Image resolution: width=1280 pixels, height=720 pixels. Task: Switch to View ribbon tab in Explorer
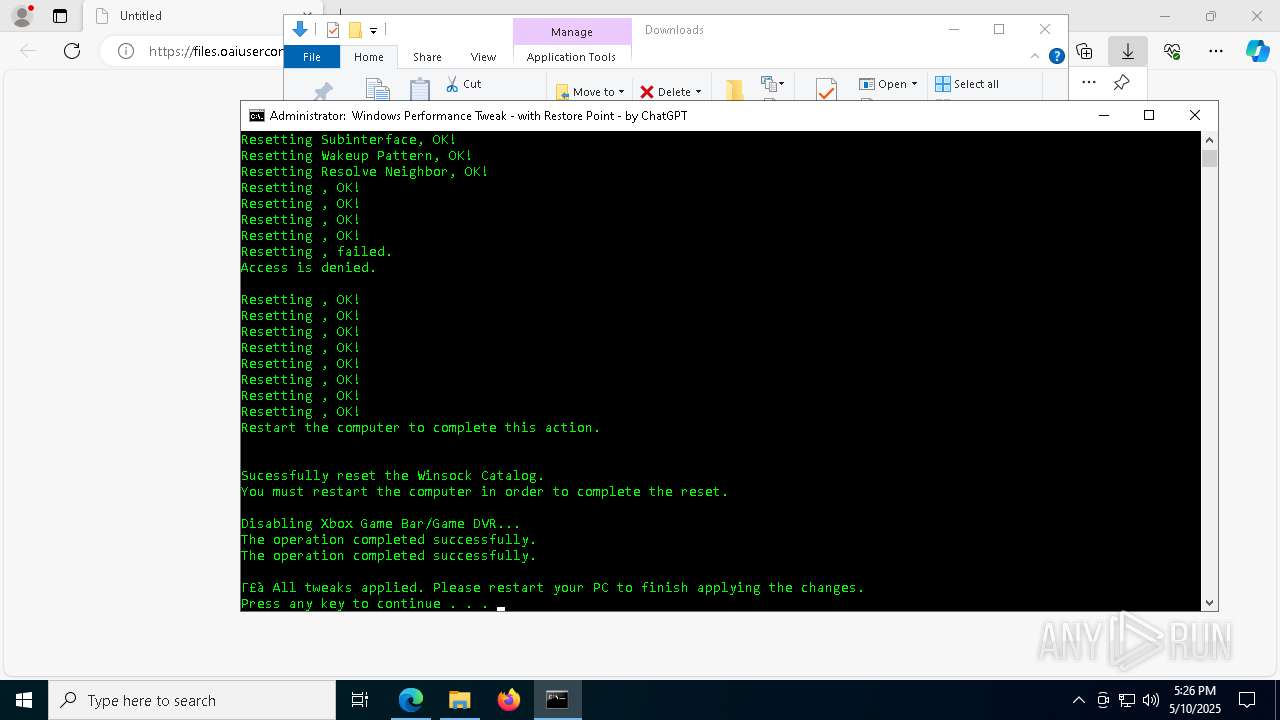click(483, 57)
